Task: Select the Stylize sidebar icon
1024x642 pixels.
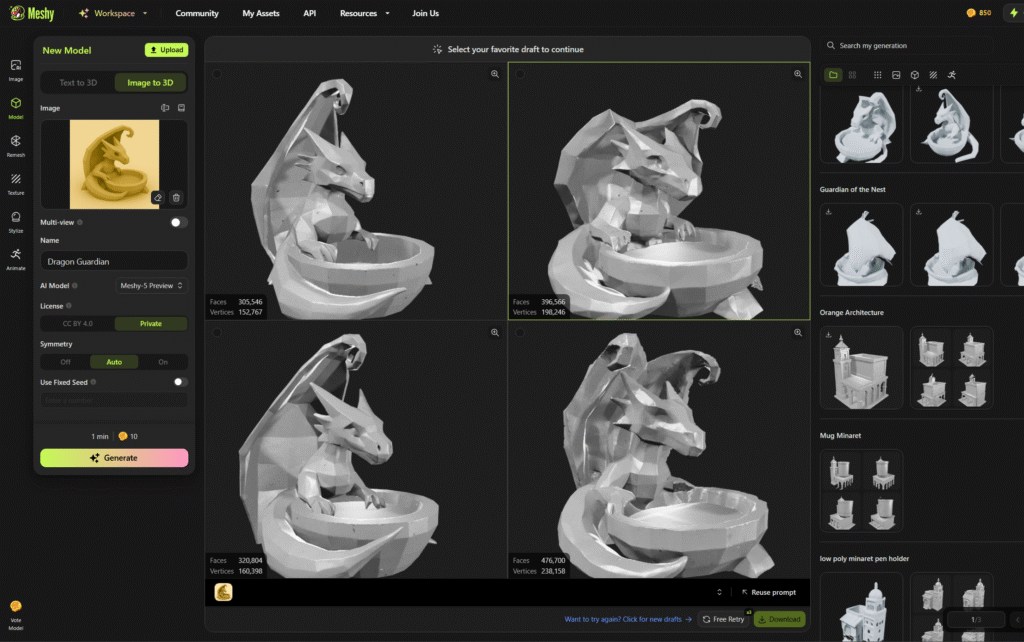Action: [16, 220]
